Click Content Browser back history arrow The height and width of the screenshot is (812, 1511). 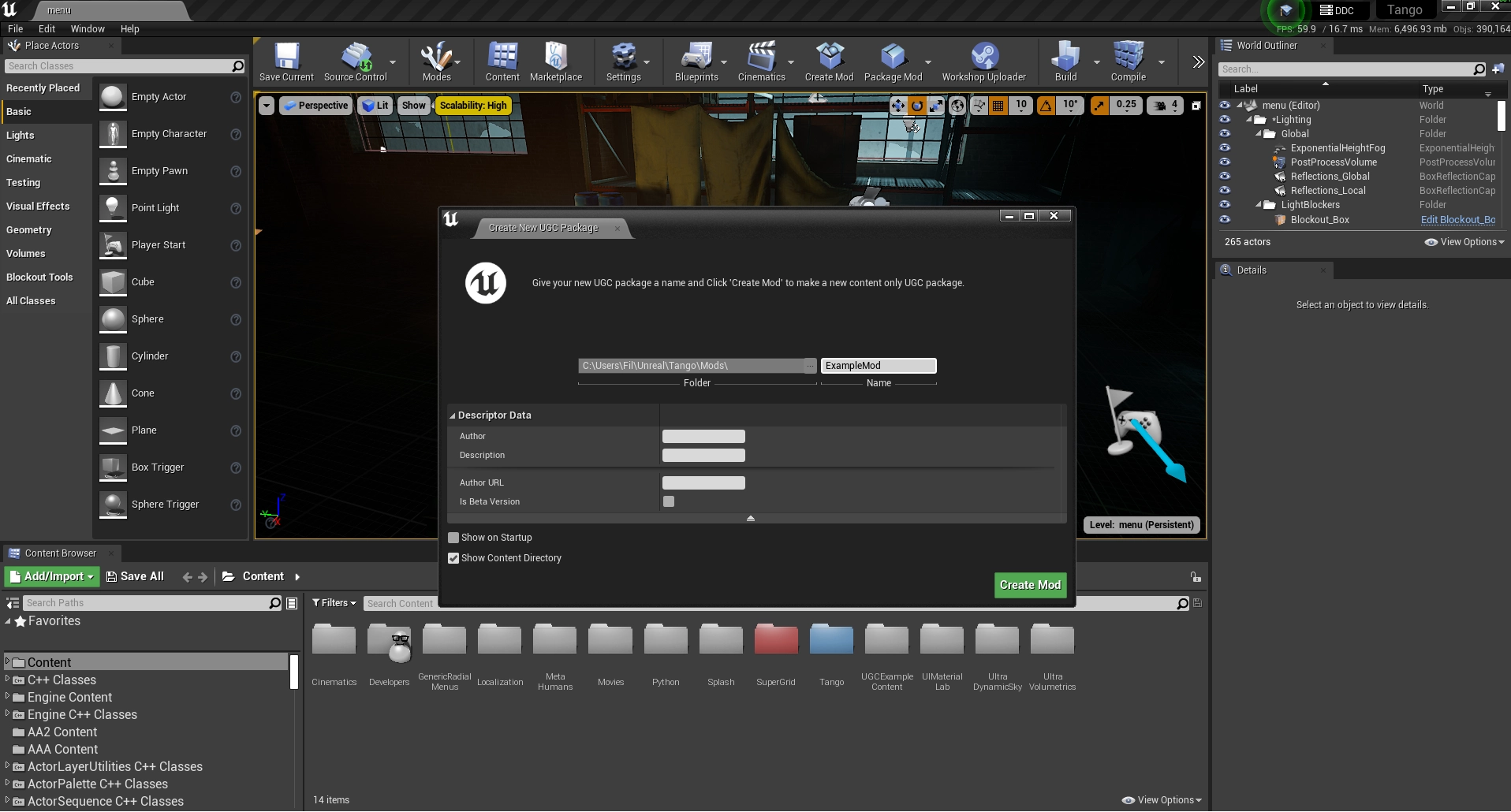187,577
